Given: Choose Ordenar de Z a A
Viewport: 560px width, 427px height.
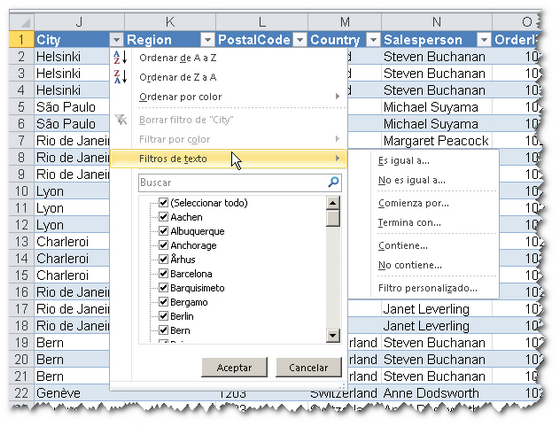Looking at the screenshot, I should click(229, 77).
